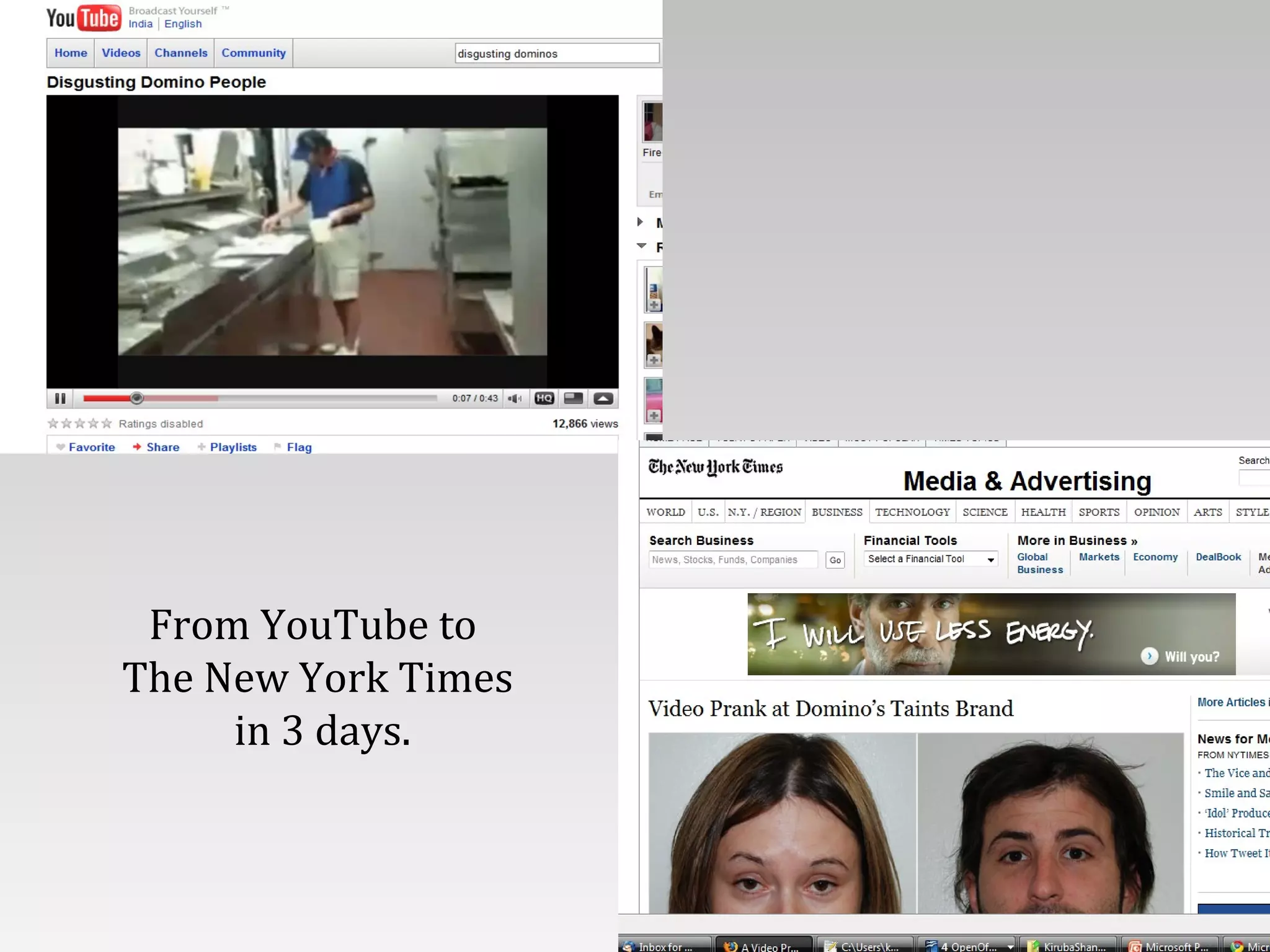Add the video to Favorites
This screenshot has width=1270, height=952.
pos(86,447)
